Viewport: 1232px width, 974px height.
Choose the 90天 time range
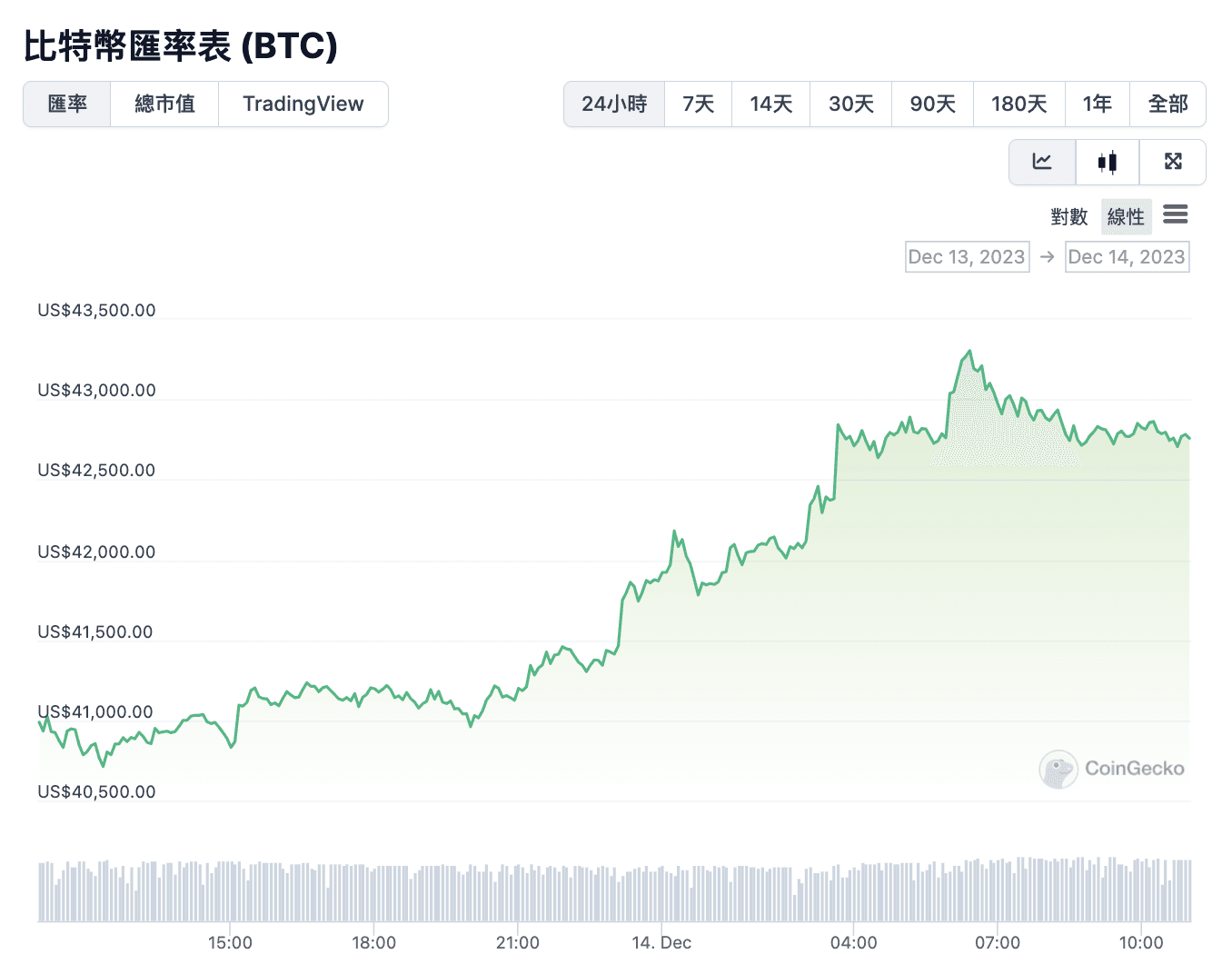932,104
